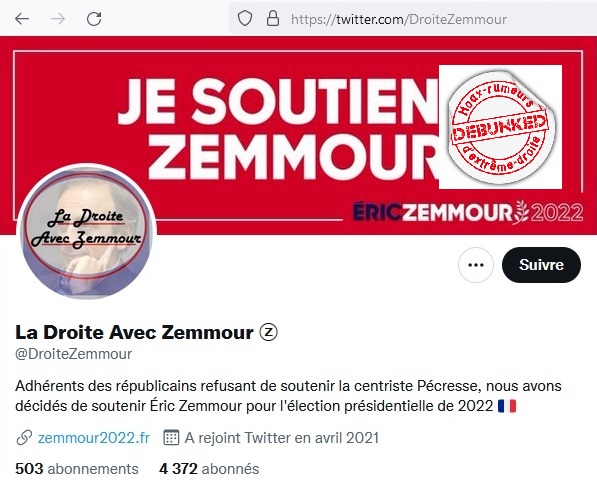The image size is (597, 480).
Task: View the 503 abonnements list
Action: point(77,469)
